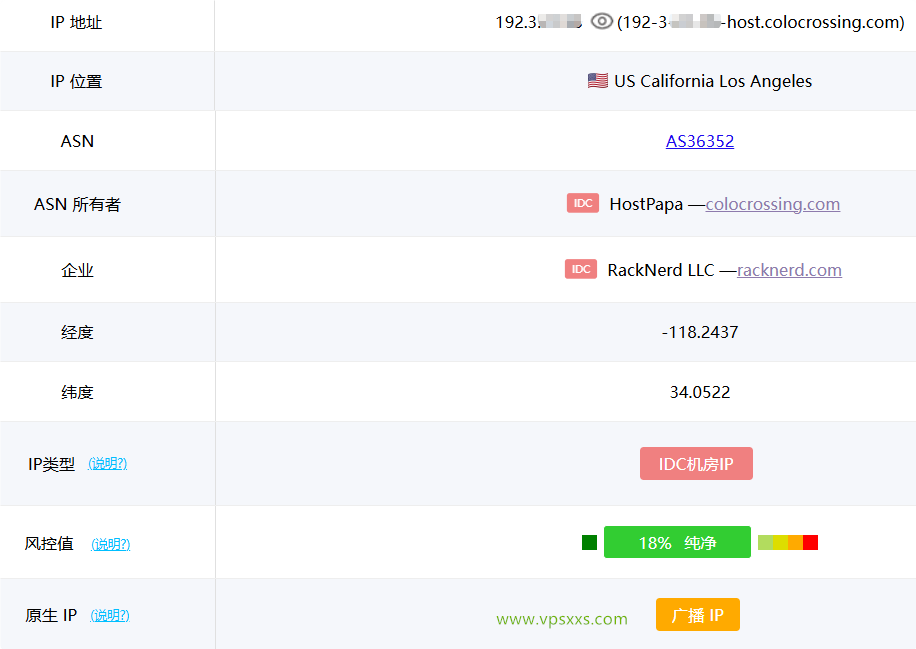Select the text US California Los Angeles
This screenshot has width=916, height=649.
[713, 81]
